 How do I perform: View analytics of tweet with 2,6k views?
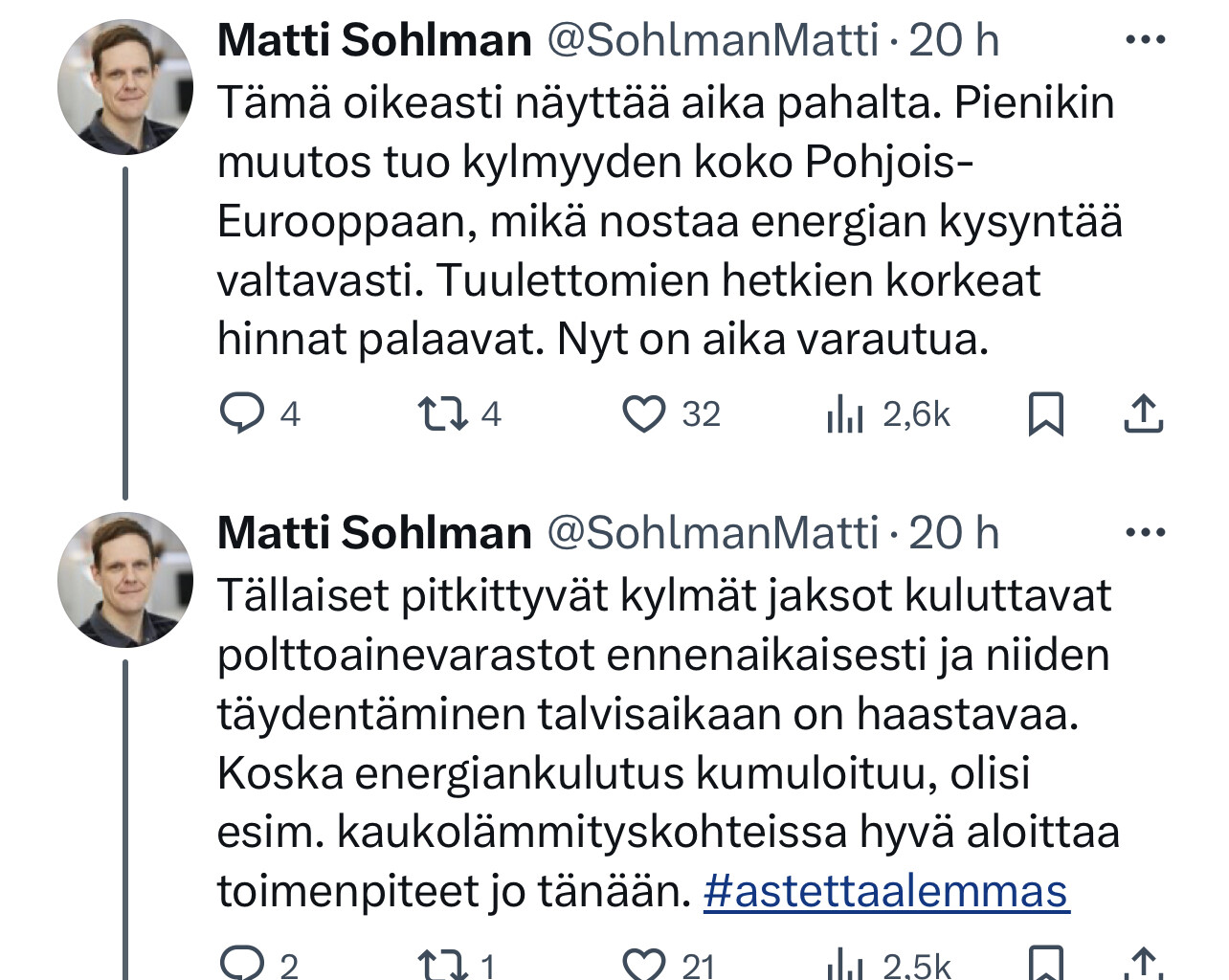(845, 415)
